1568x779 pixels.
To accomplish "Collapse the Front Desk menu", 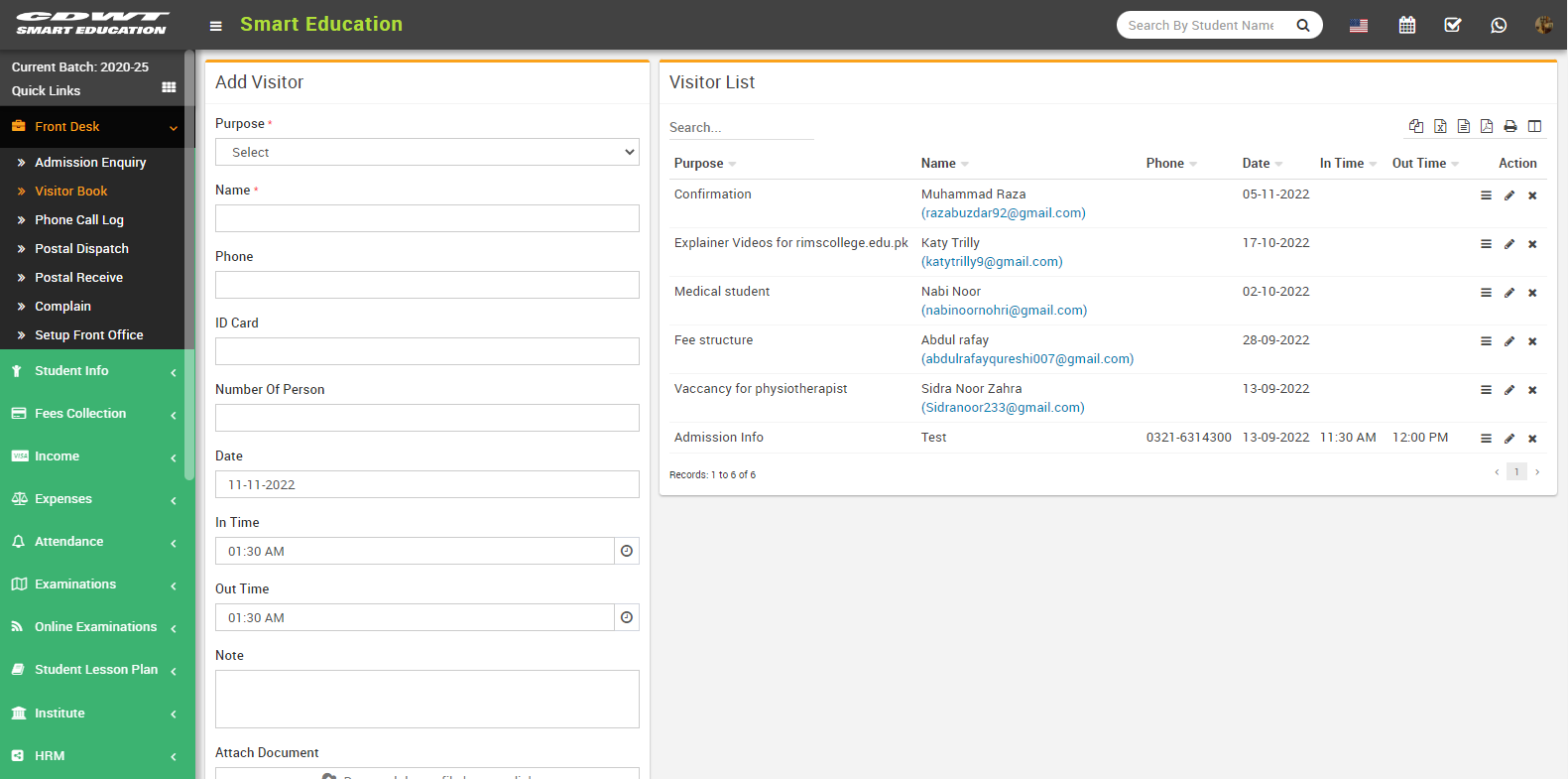I will (x=91, y=126).
